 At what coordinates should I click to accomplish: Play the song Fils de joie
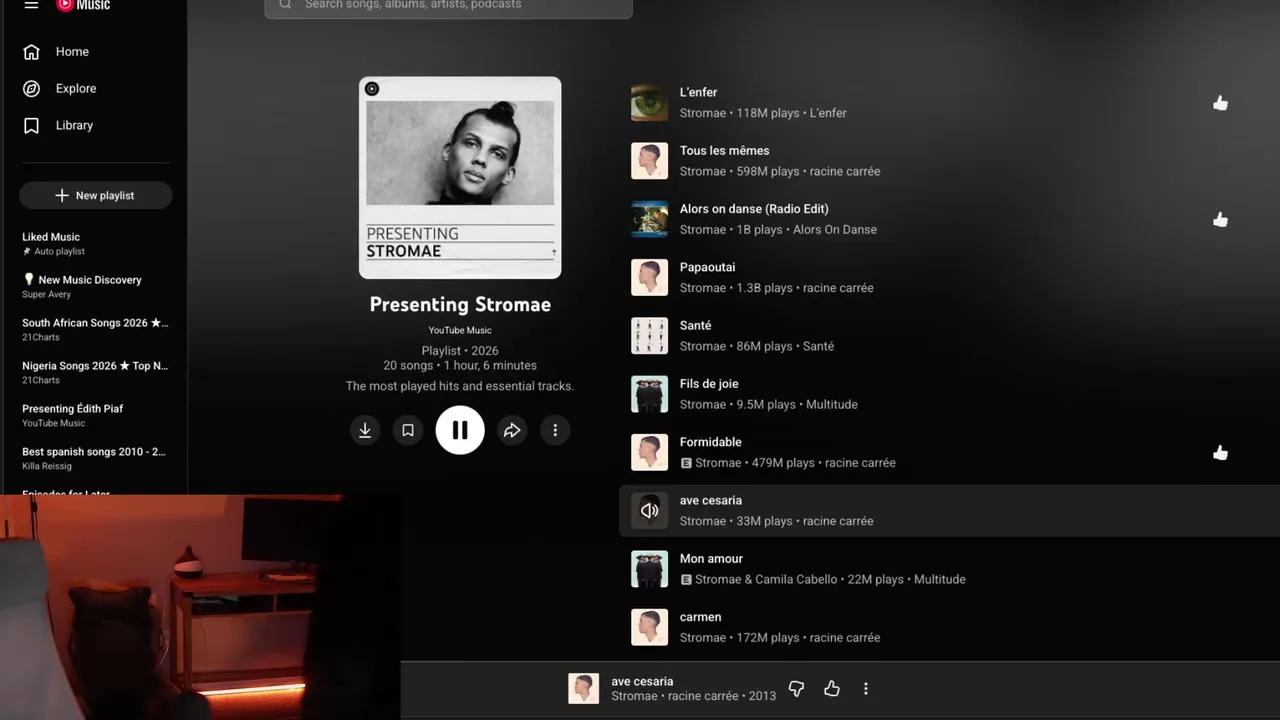click(709, 384)
